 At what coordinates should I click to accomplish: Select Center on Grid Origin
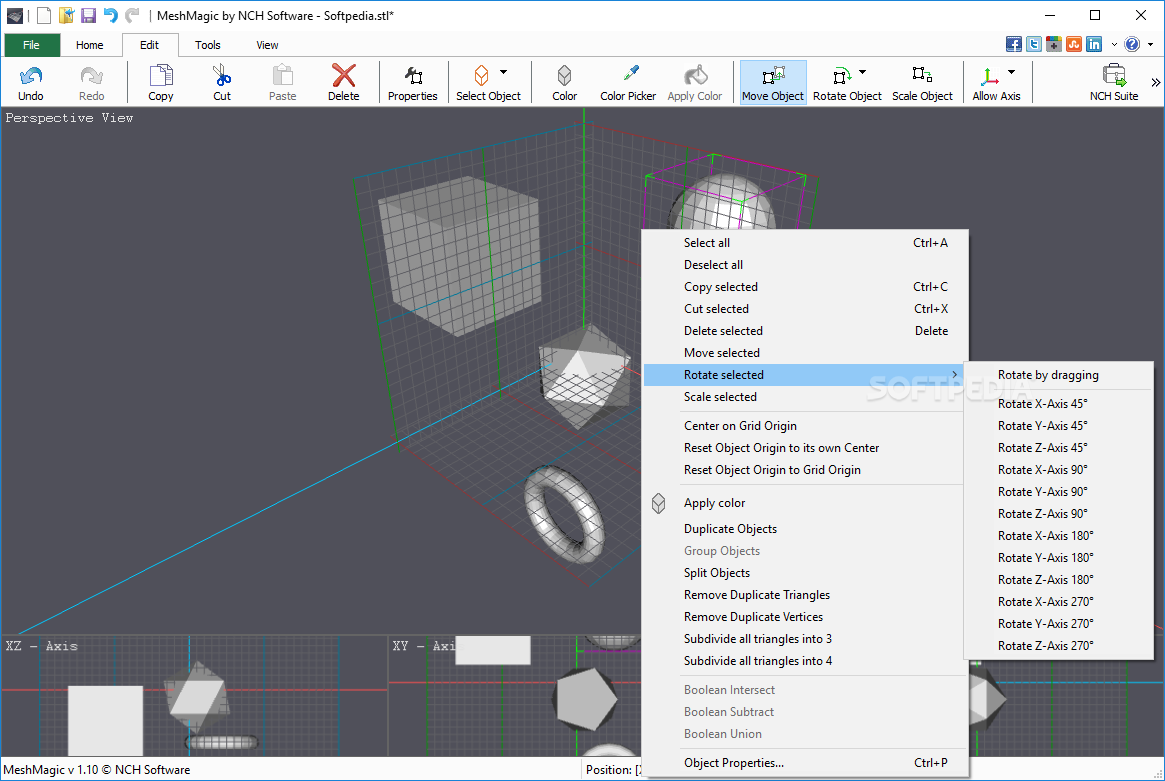(805, 426)
